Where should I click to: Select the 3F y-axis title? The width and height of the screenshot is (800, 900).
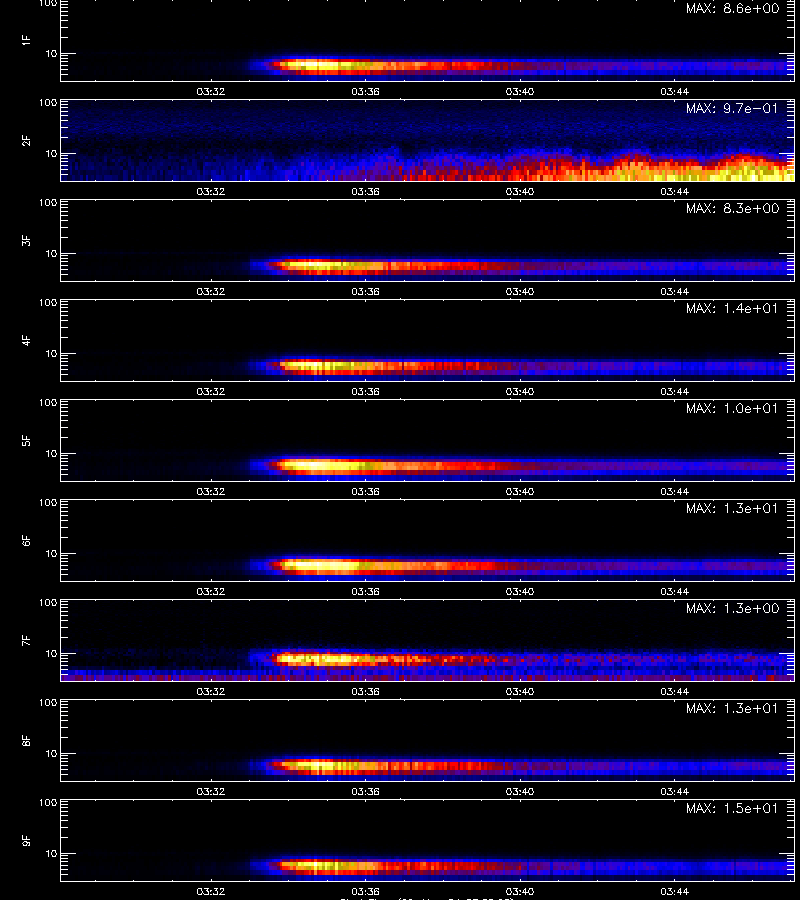[x=26, y=240]
